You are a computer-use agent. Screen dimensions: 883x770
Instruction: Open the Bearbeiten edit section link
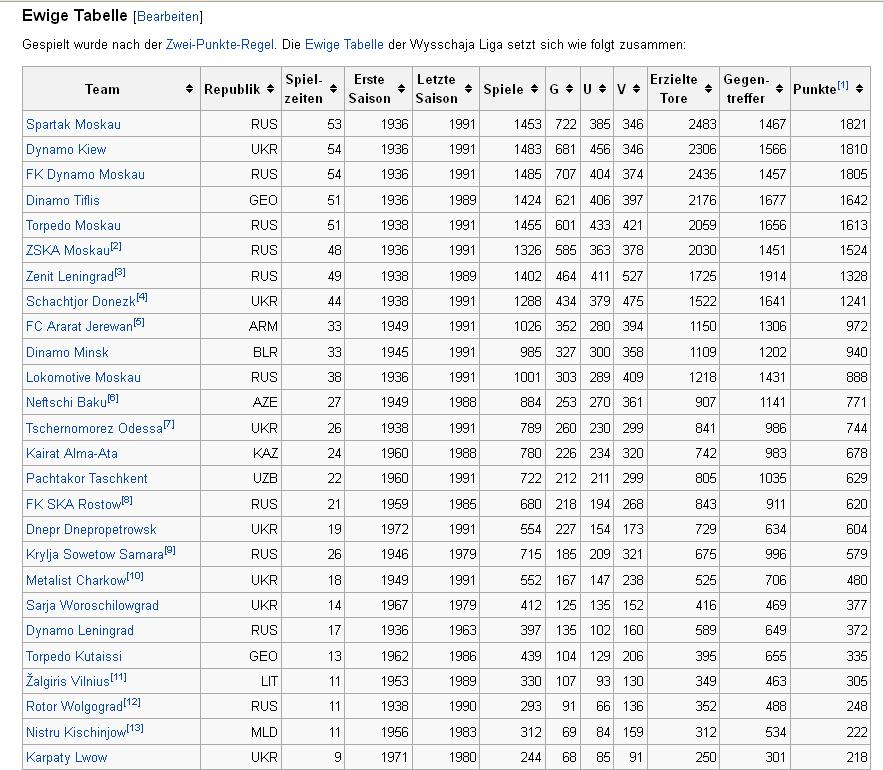pyautogui.click(x=168, y=17)
